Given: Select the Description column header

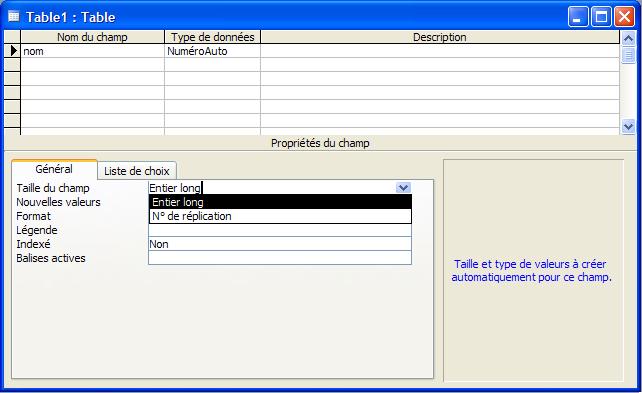Looking at the screenshot, I should tap(440, 37).
